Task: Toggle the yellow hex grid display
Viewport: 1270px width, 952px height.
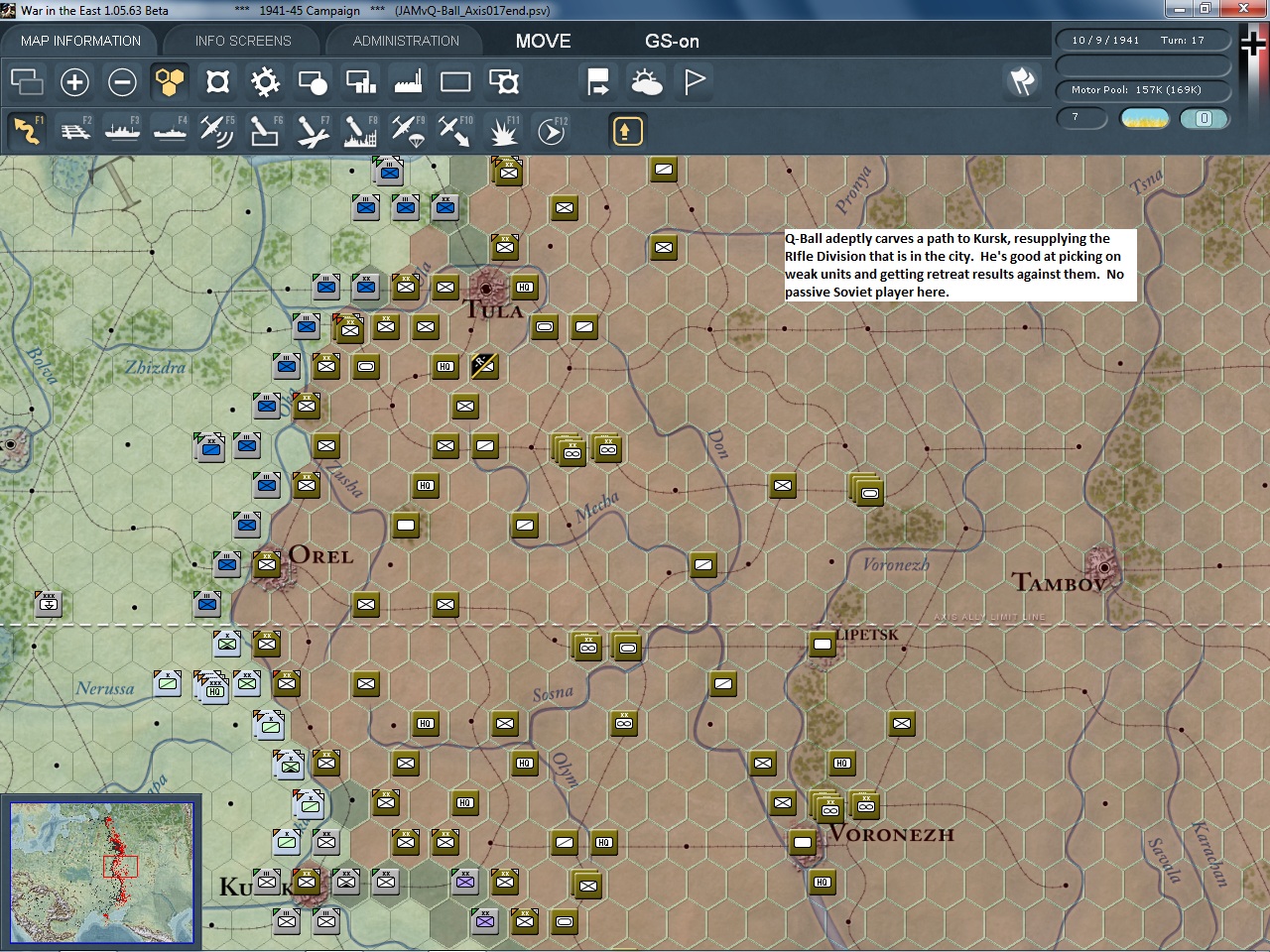Action: tap(170, 81)
